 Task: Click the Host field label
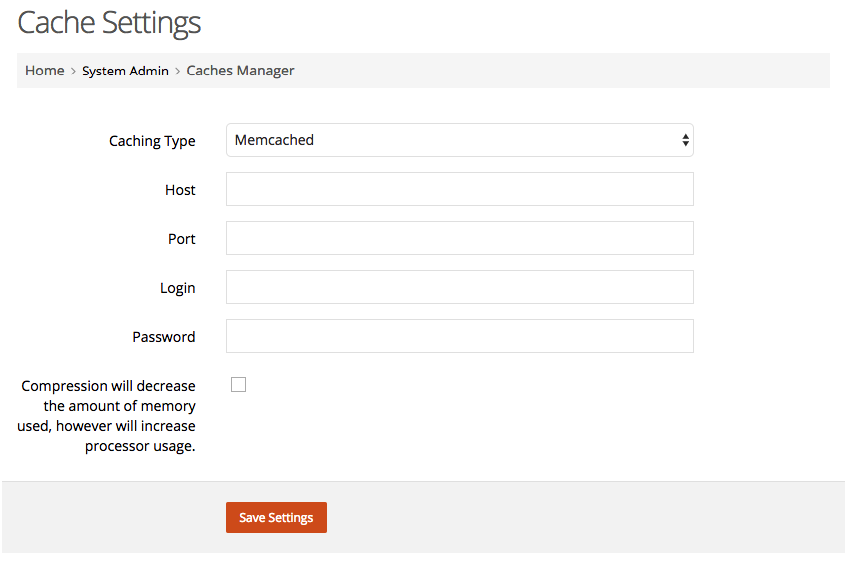coord(180,190)
